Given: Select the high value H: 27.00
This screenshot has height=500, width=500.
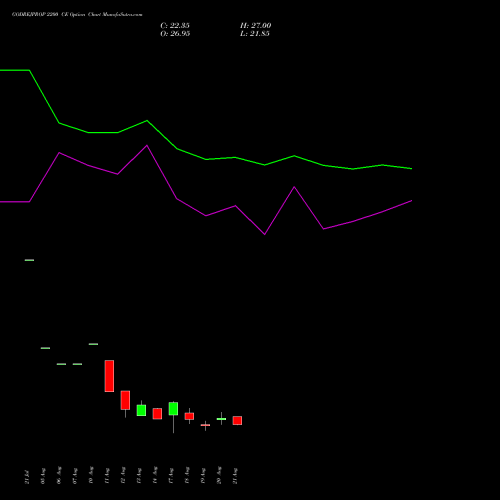Looking at the screenshot, I should 256,26.
